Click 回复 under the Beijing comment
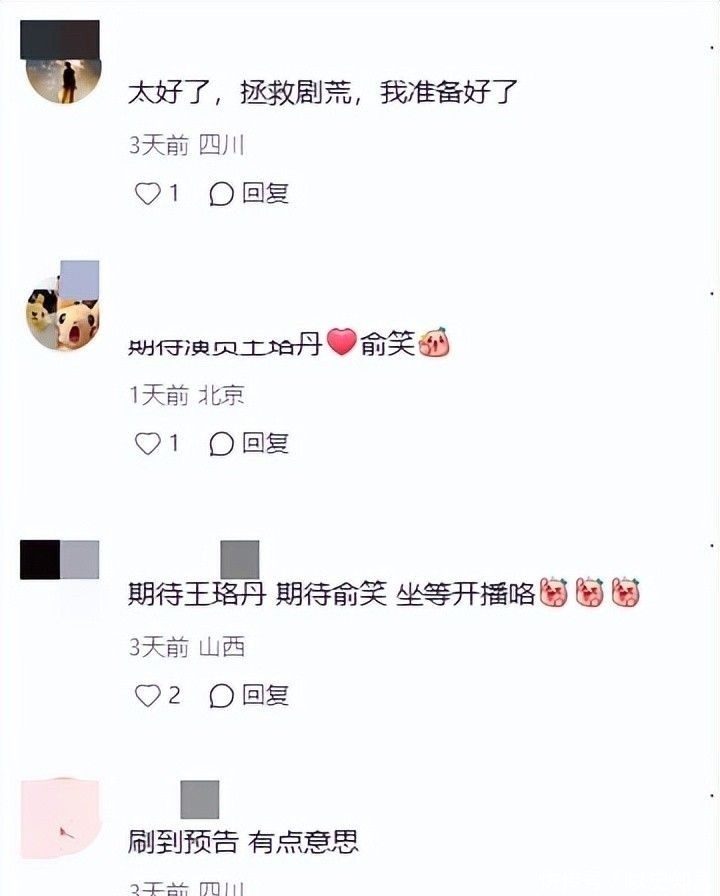 click(266, 443)
